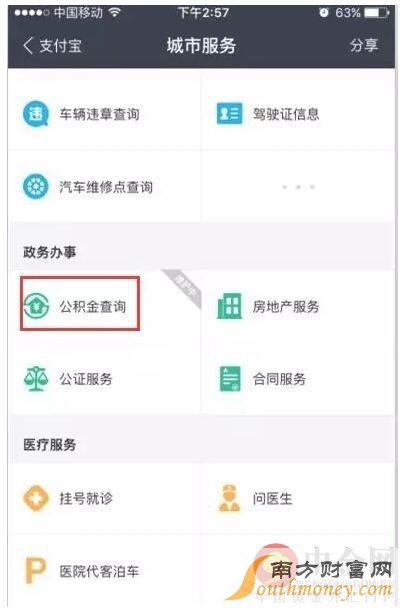Image resolution: width=410 pixels, height=615 pixels.
Task: Go back to 支付宝 using the arrow
Action: coord(29,45)
